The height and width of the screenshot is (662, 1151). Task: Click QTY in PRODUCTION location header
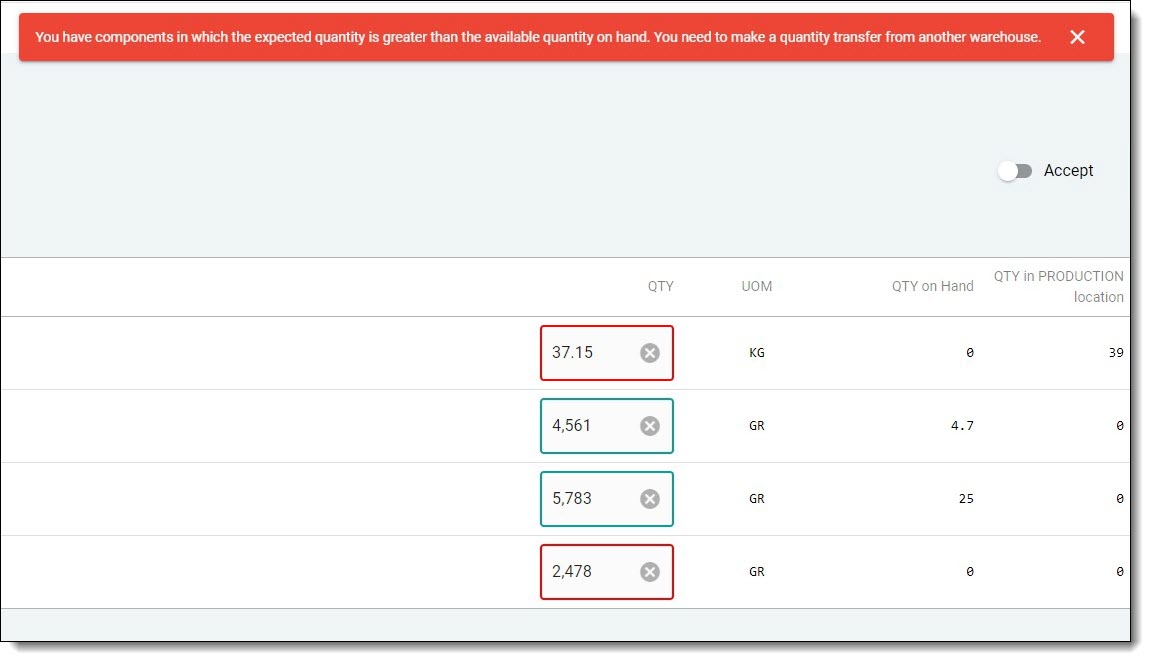[1058, 286]
